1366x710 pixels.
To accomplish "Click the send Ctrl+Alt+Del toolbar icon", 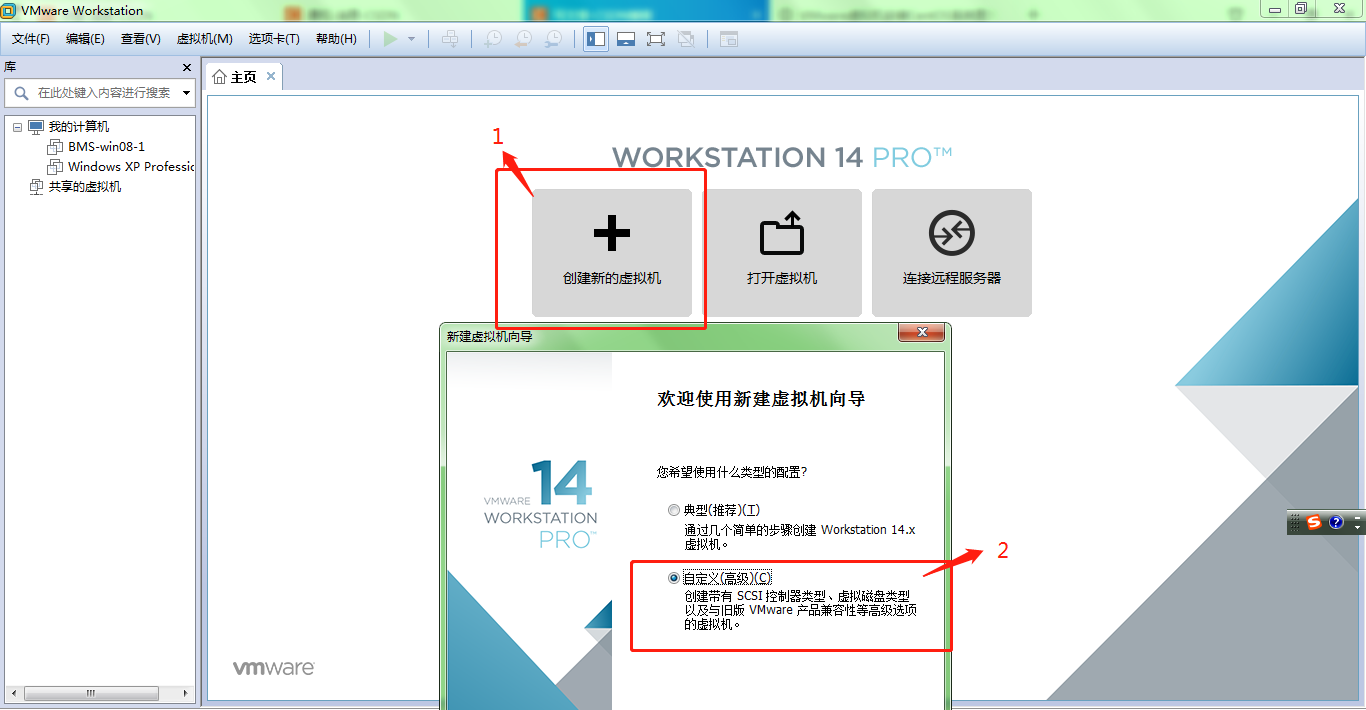I will [x=451, y=39].
